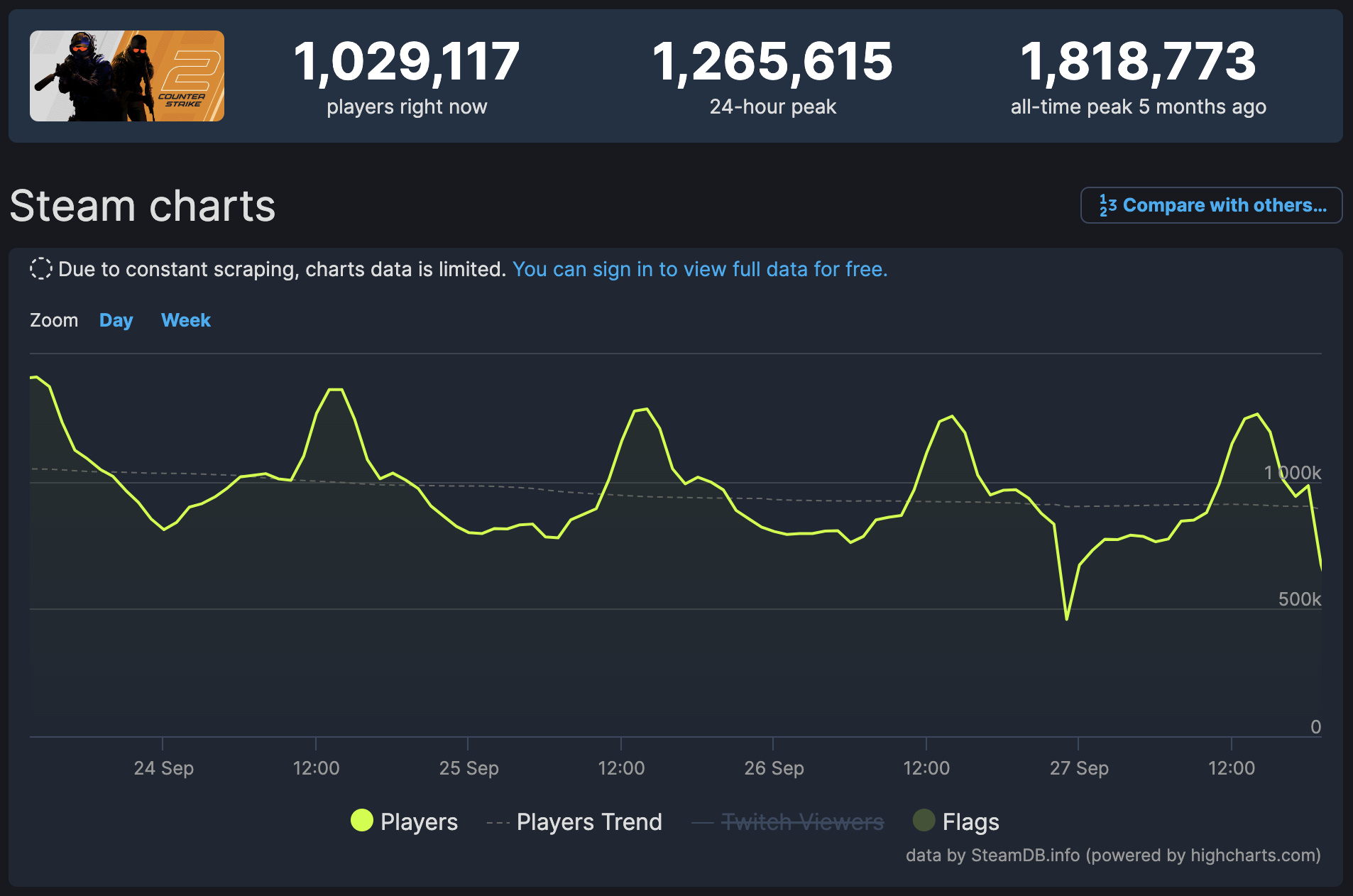Click the 25 Sep axis label
The image size is (1353, 896).
(469, 768)
